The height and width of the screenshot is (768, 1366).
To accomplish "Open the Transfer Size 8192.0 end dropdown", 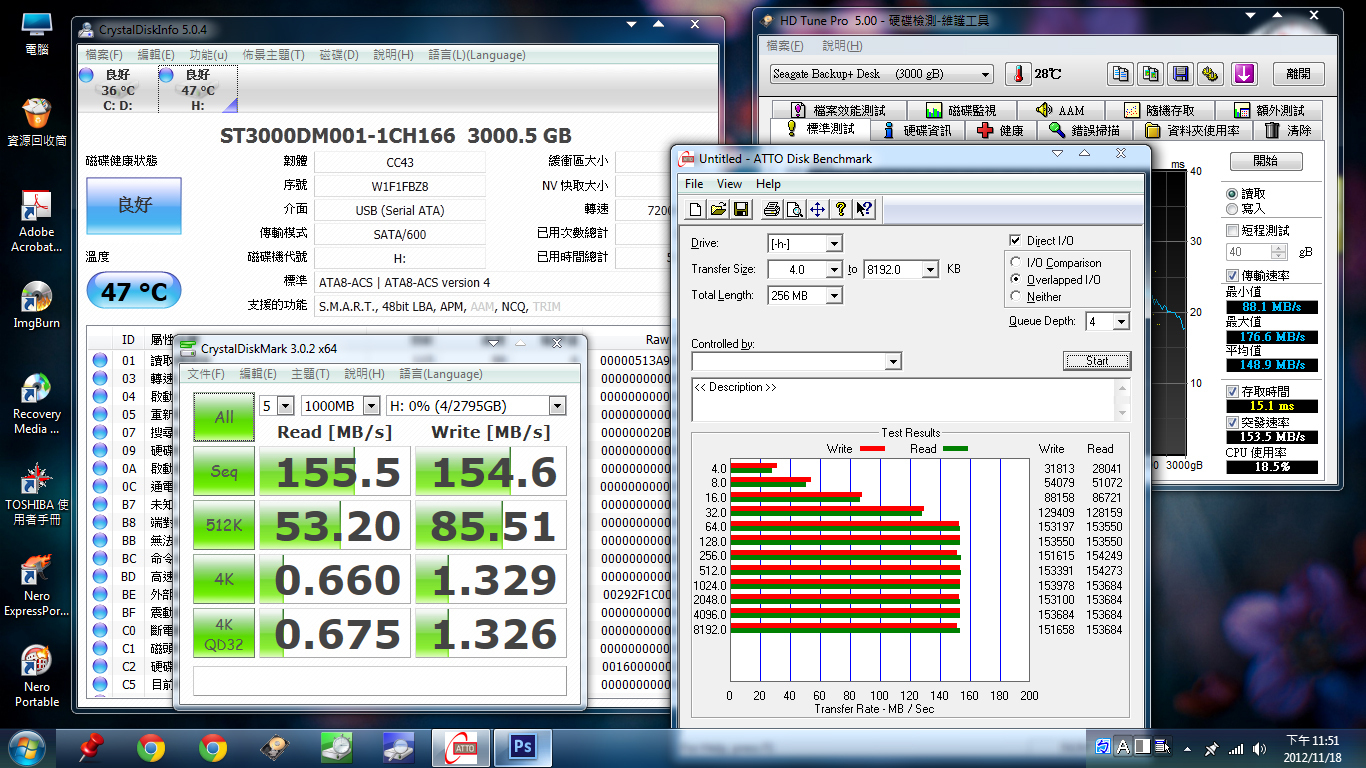I will point(930,269).
